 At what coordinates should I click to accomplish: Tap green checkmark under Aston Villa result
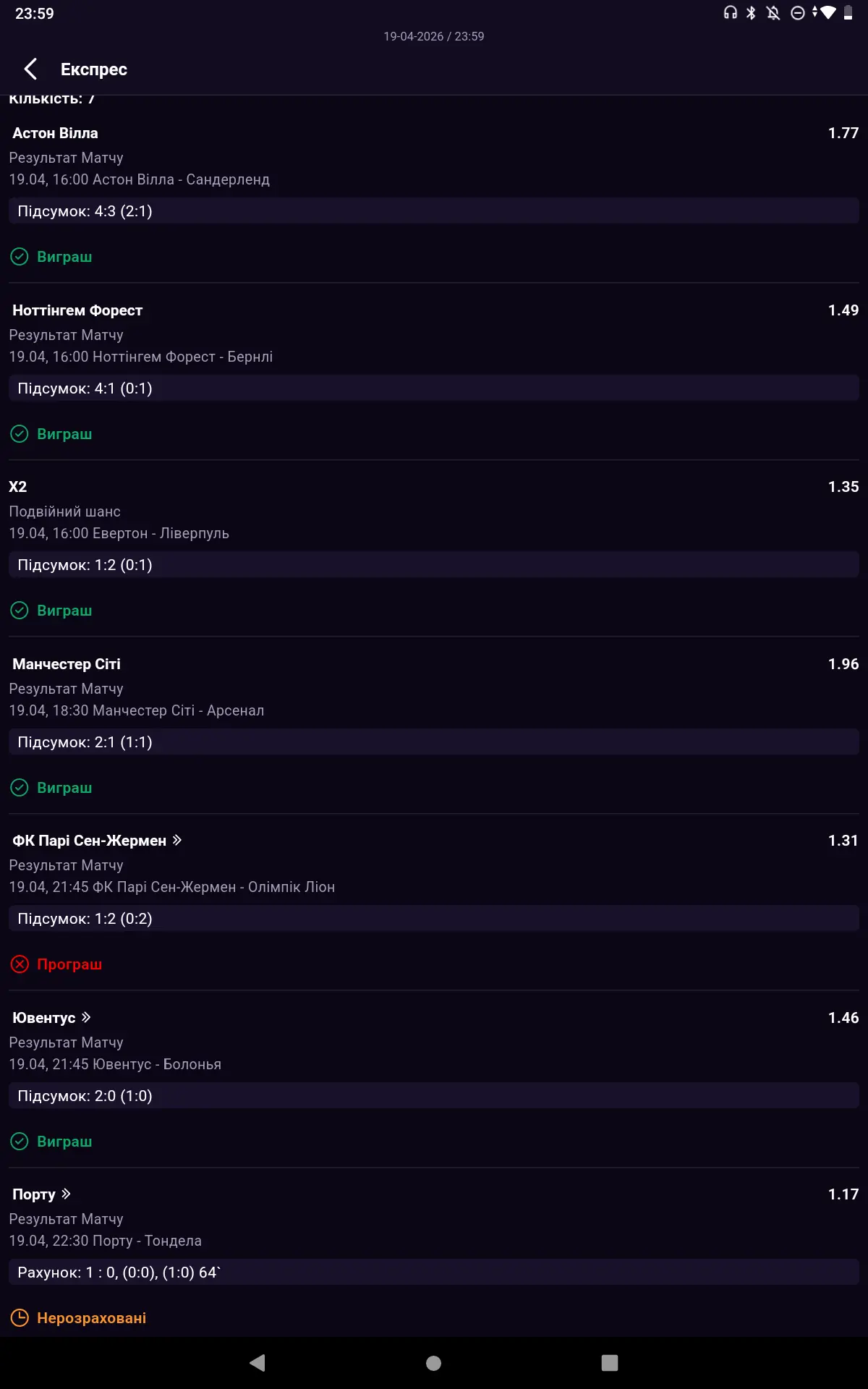(x=20, y=257)
